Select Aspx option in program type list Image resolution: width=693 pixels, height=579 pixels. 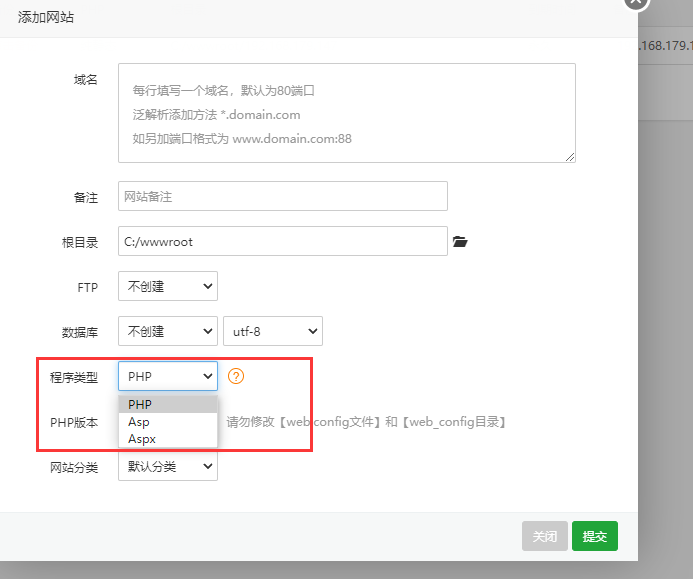(x=168, y=439)
